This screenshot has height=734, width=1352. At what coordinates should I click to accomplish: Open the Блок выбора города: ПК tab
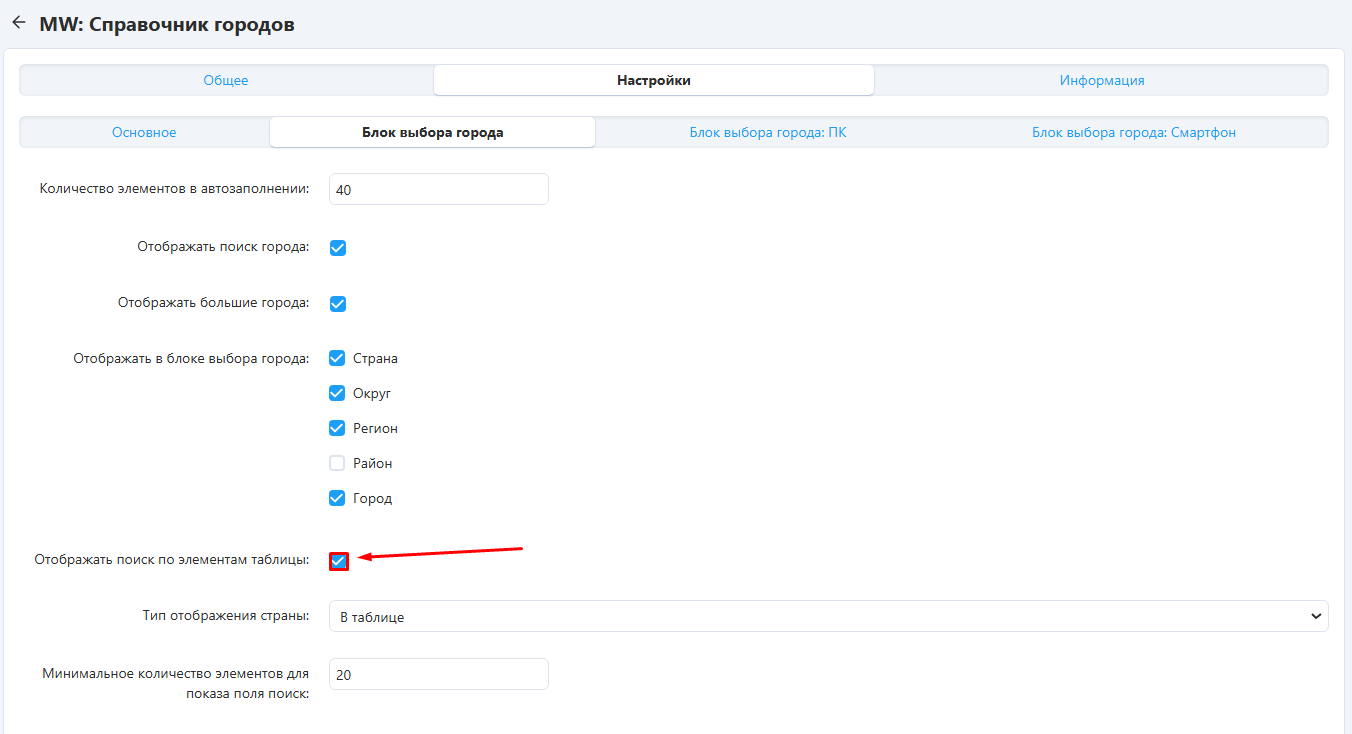(767, 132)
